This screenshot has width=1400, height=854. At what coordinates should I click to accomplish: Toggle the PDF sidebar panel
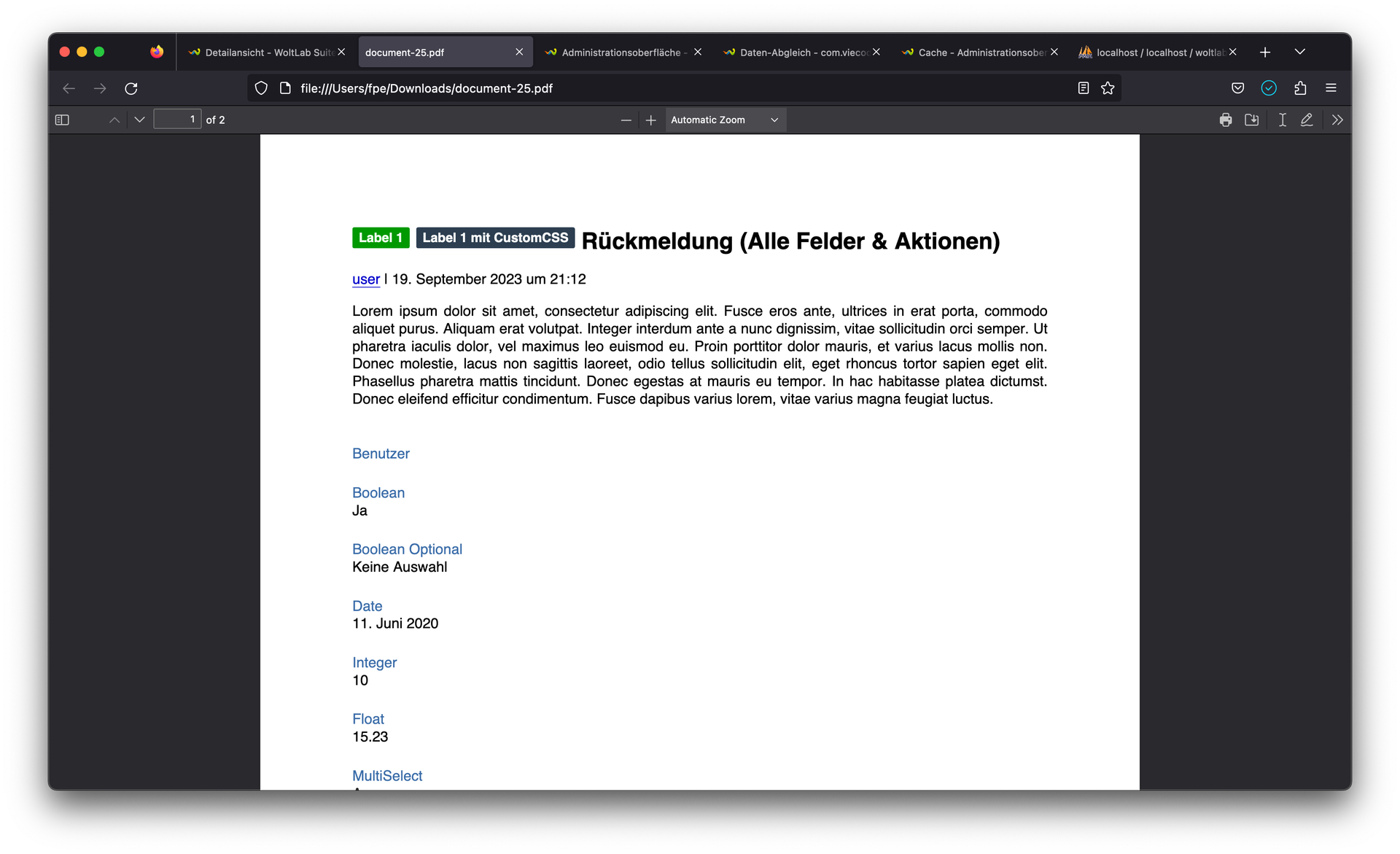[x=62, y=120]
